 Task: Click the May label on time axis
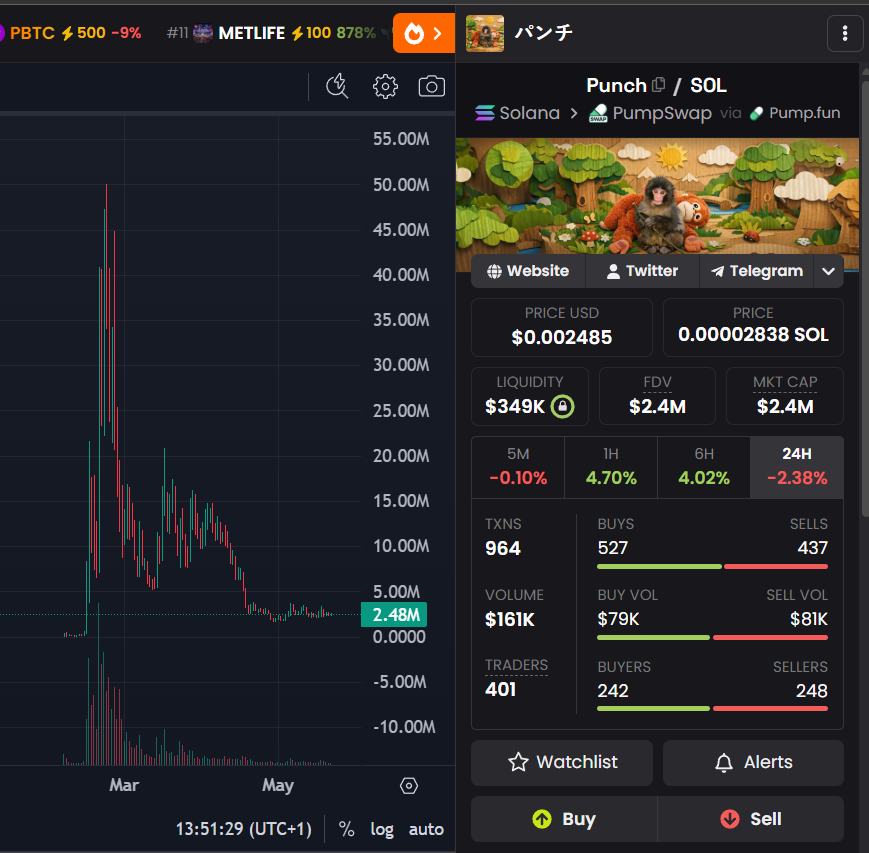pyautogui.click(x=278, y=785)
